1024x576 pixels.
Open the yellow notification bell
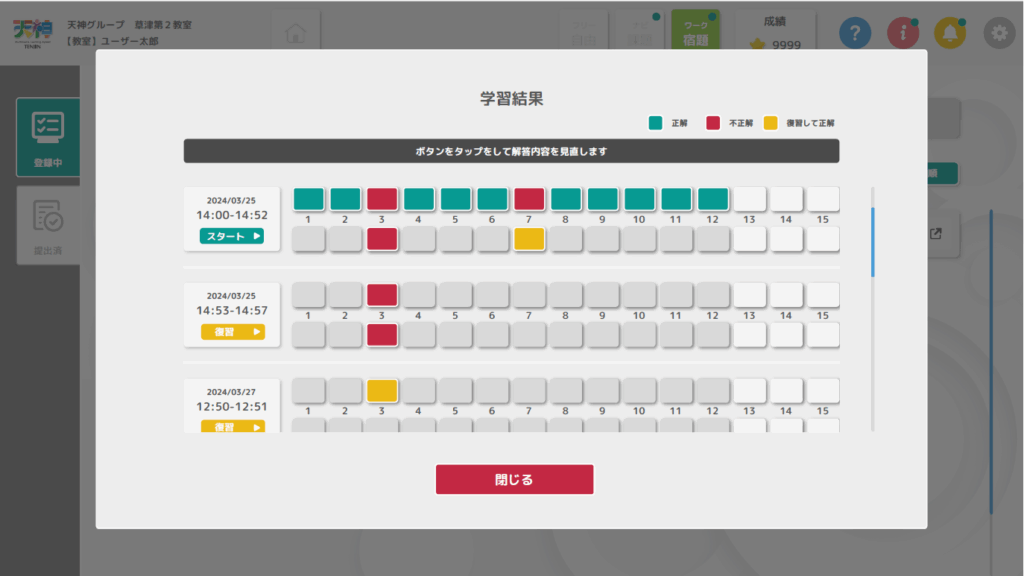(x=951, y=33)
